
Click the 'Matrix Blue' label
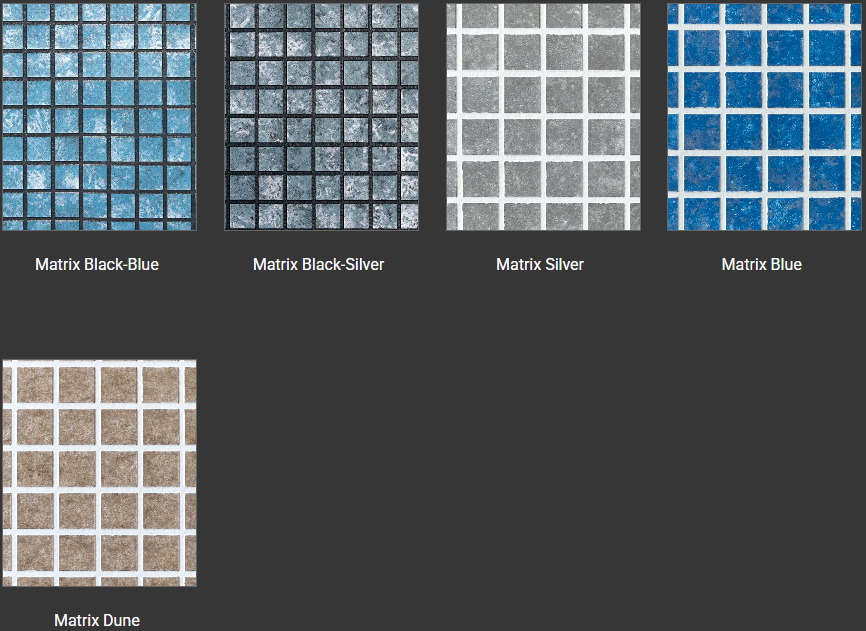click(762, 264)
